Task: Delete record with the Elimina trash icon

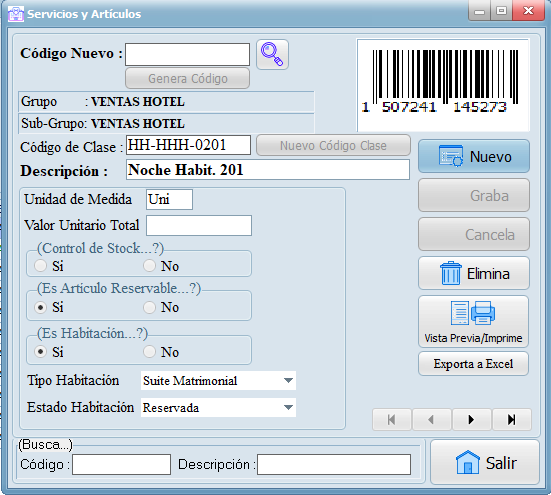Action: (x=450, y=273)
